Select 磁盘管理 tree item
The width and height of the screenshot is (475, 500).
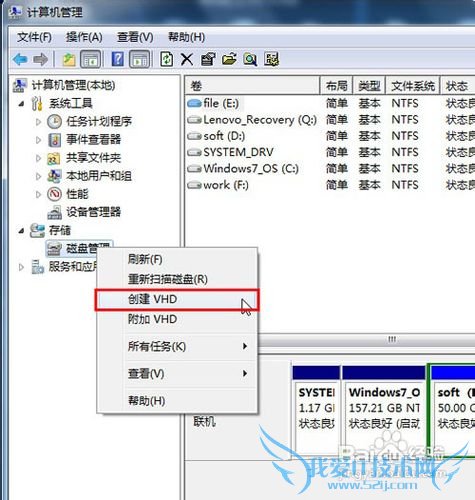tap(79, 248)
